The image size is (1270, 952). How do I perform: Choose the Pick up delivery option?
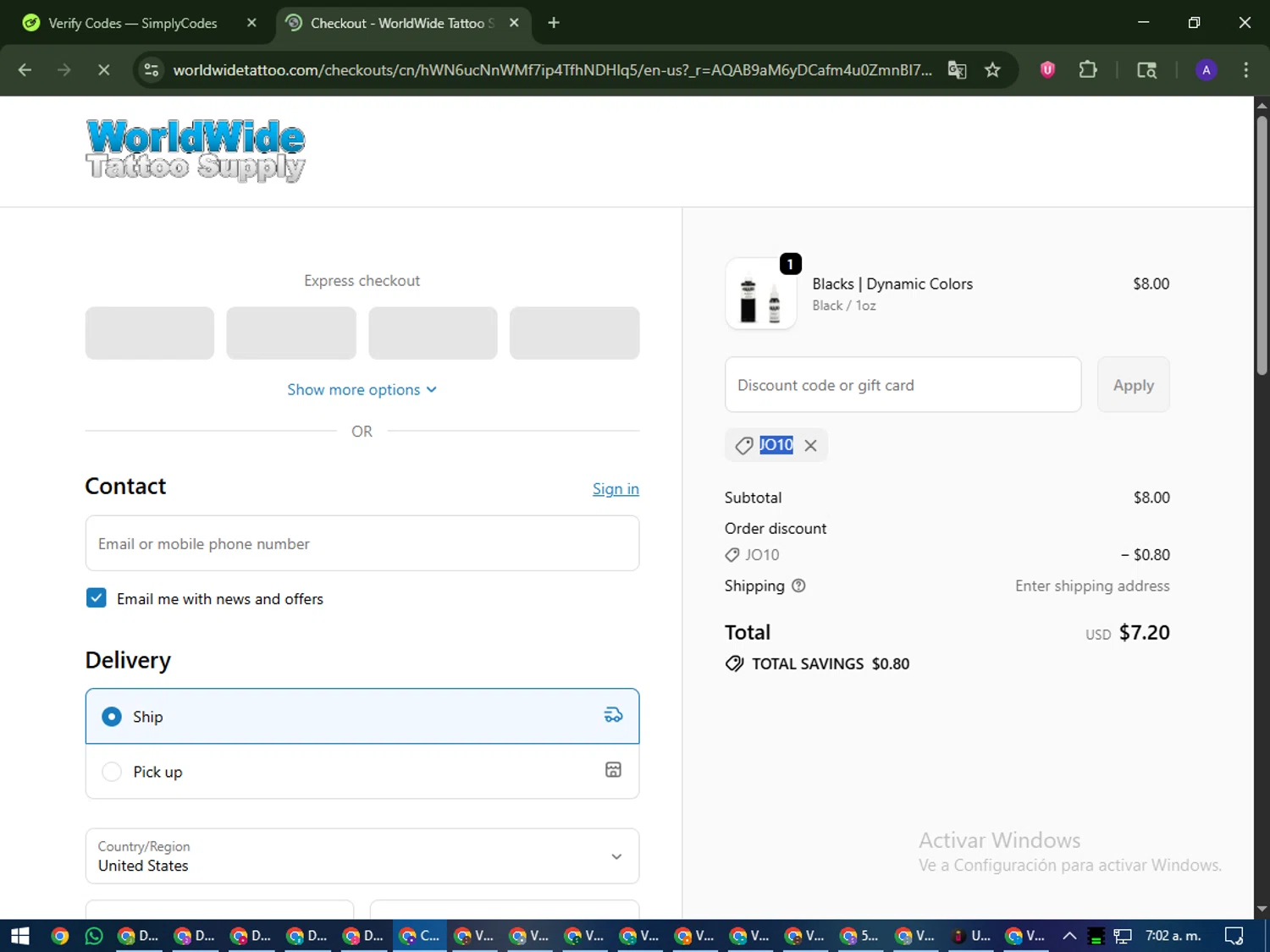click(362, 772)
